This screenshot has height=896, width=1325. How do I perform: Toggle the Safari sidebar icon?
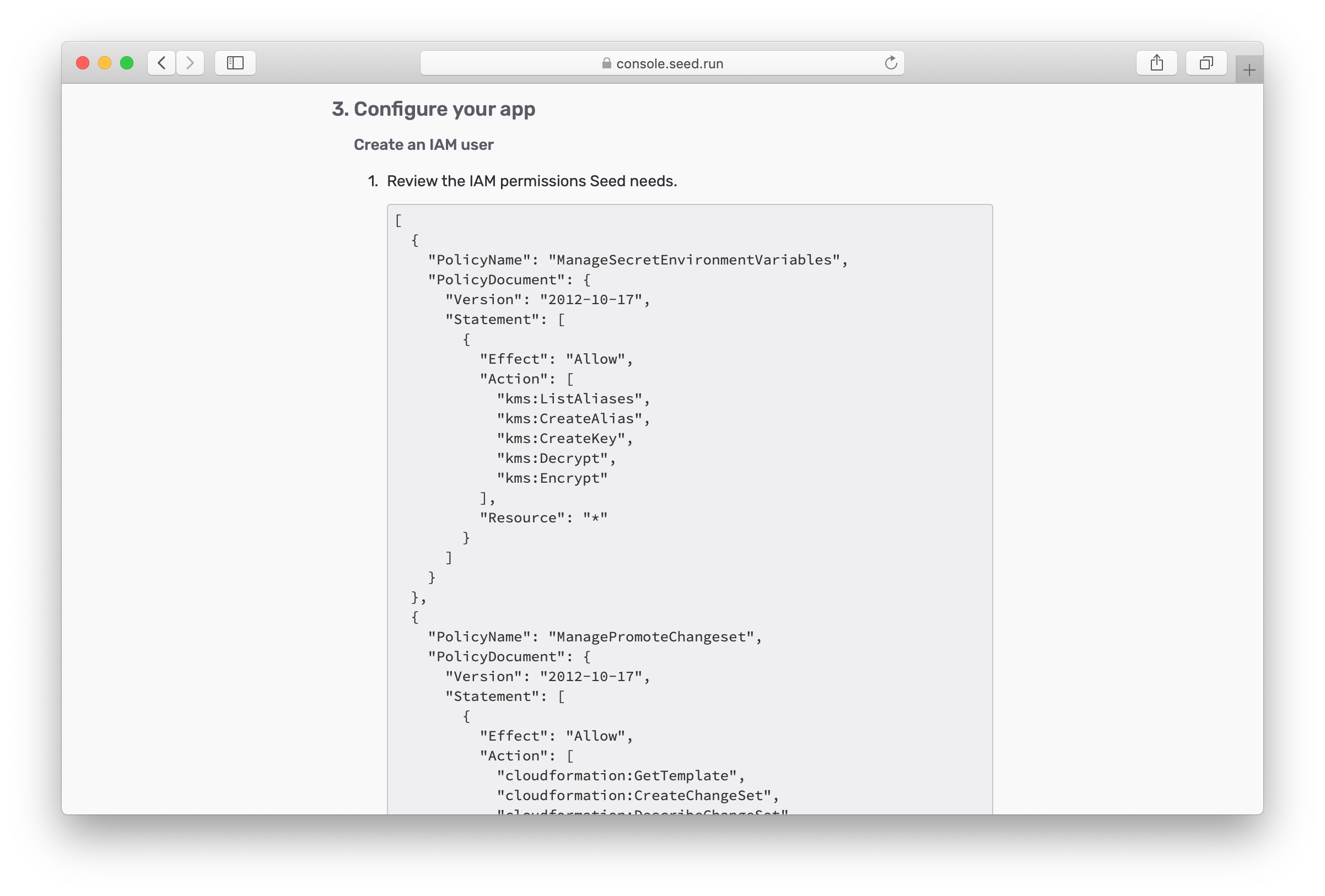click(x=235, y=63)
